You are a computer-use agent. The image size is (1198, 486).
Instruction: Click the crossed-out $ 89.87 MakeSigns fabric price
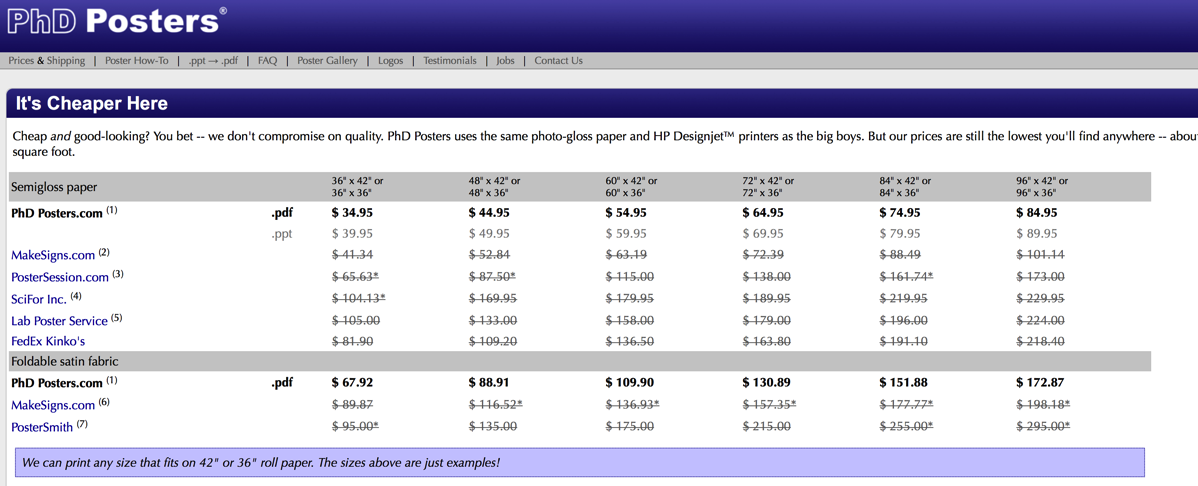pyautogui.click(x=352, y=405)
